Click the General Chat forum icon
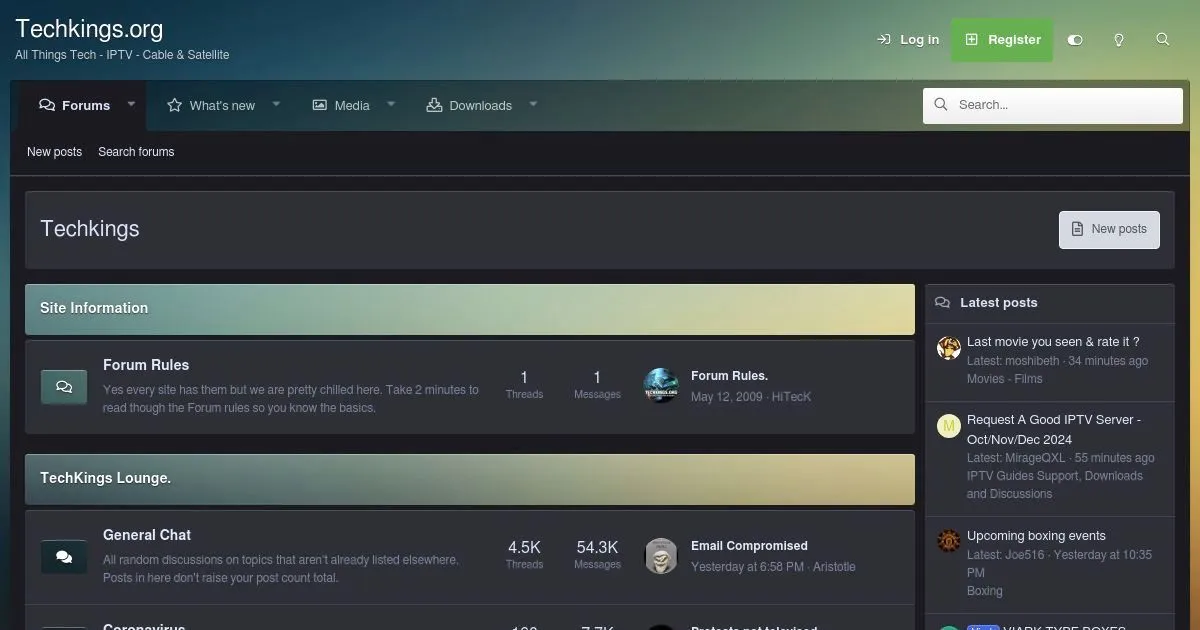 [x=64, y=557]
